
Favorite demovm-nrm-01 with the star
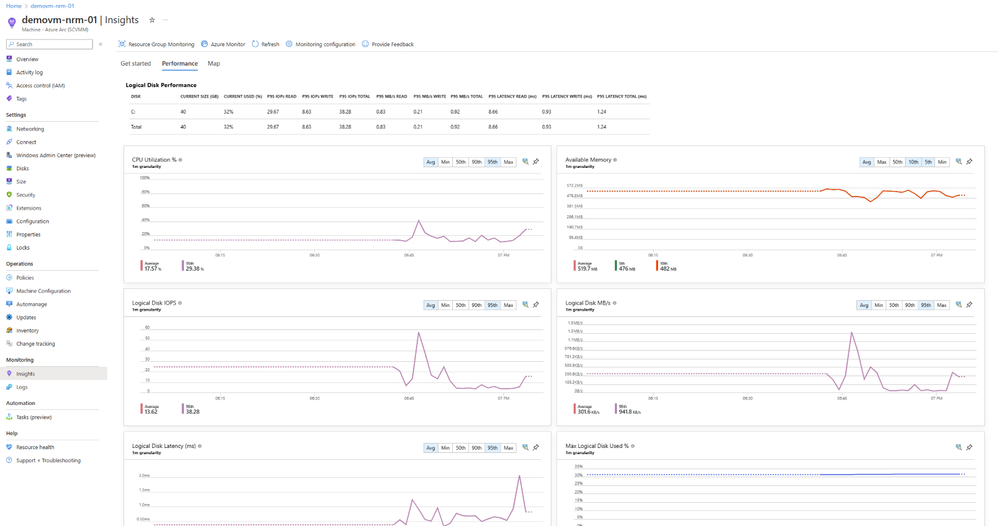152,20
